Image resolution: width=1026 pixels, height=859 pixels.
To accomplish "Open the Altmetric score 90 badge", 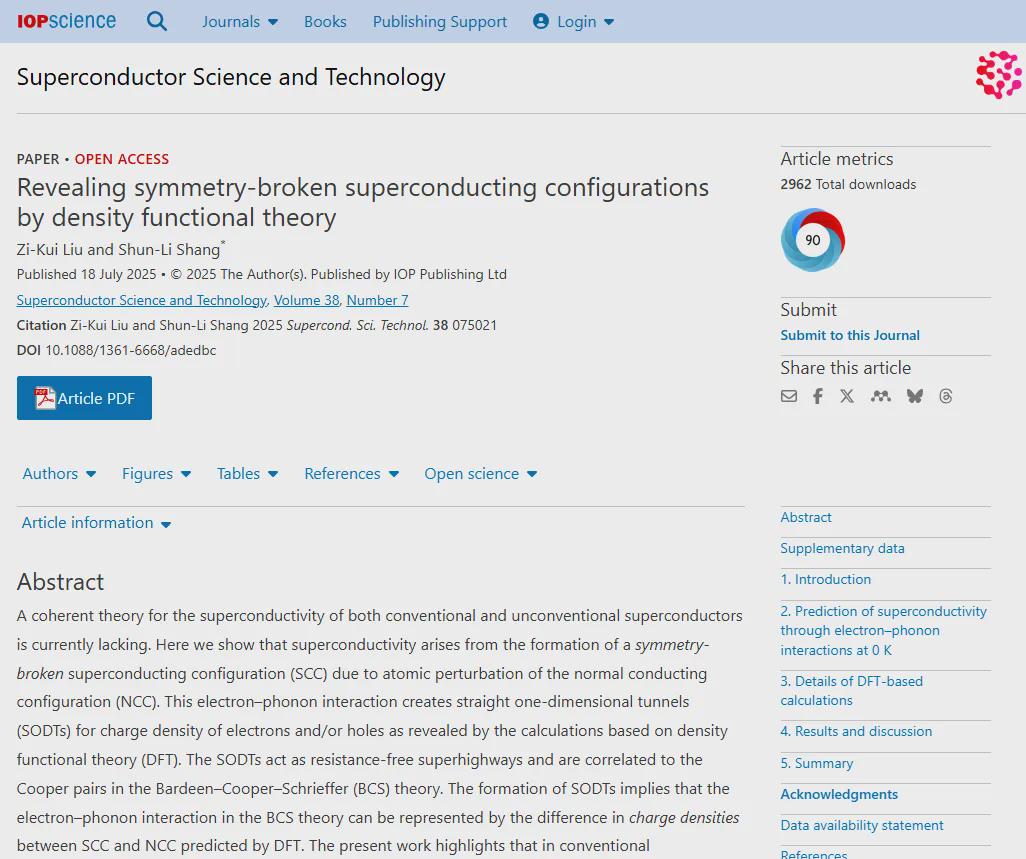I will 812,240.
